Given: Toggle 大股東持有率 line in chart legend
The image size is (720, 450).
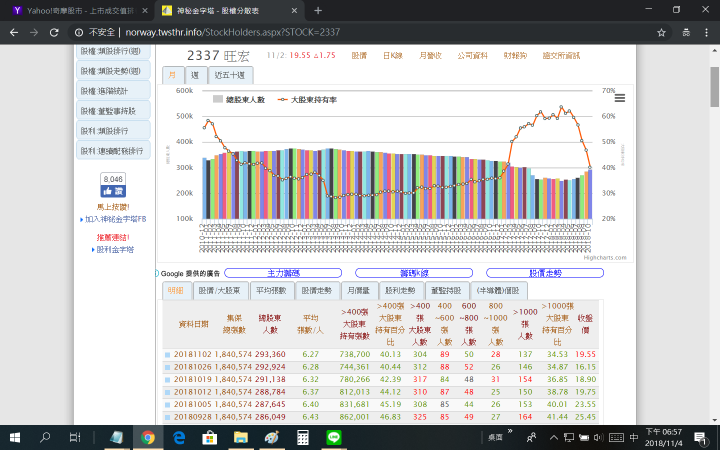Looking at the screenshot, I should pos(322,100).
